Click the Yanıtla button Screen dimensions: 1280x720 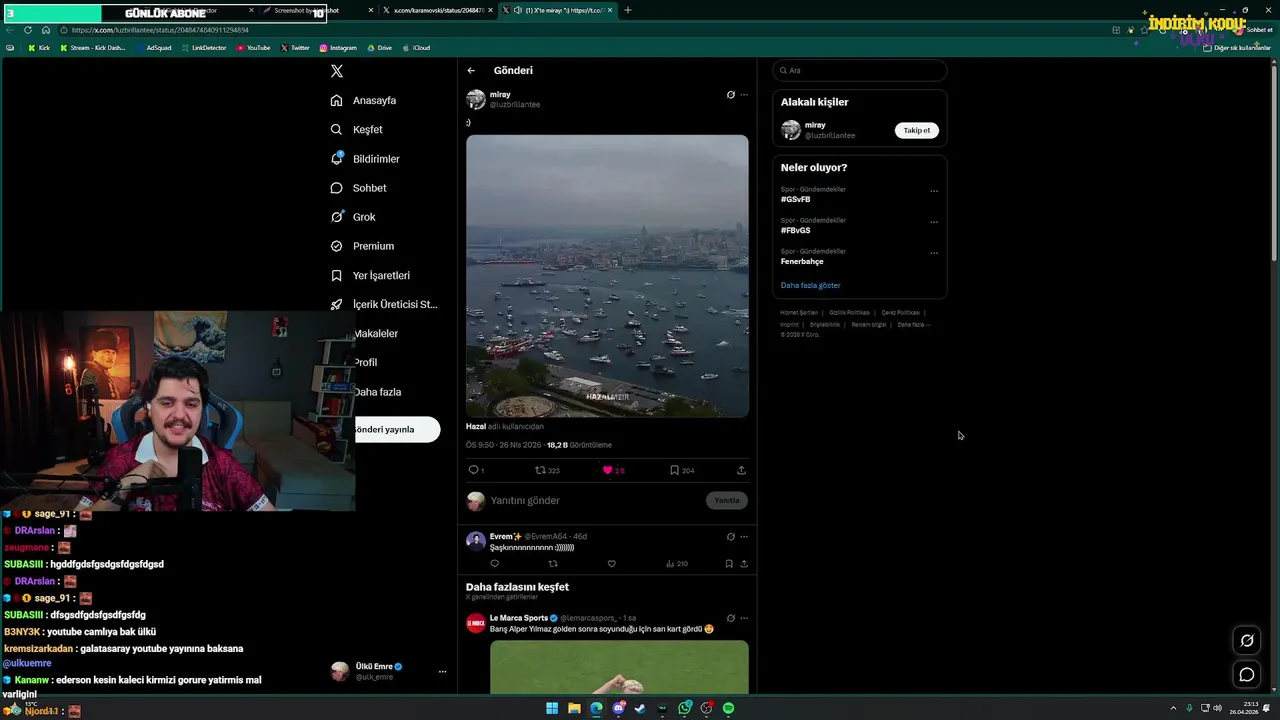727,500
